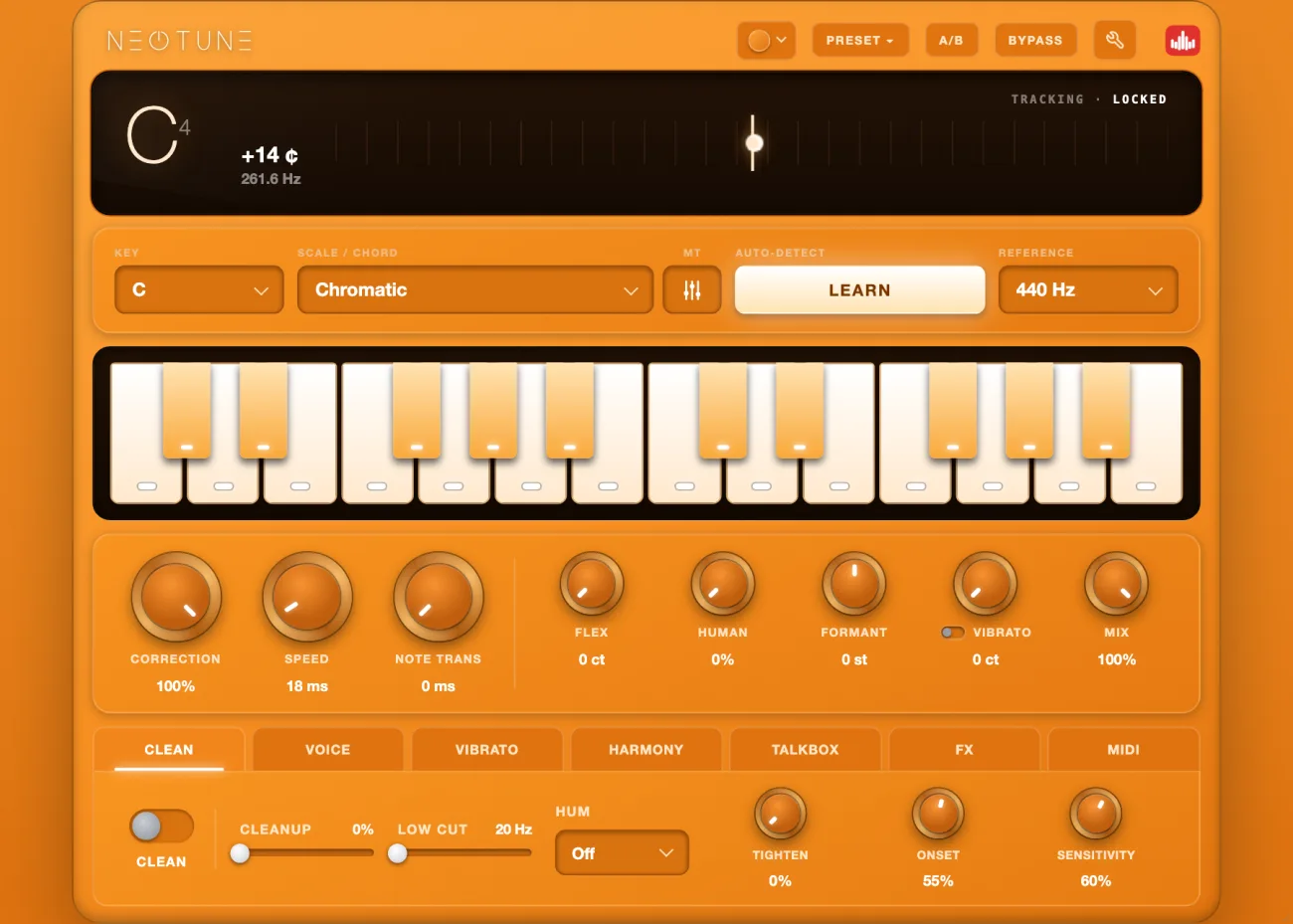The width and height of the screenshot is (1293, 924).
Task: Click the red audio bars icon
Action: pyautogui.click(x=1183, y=41)
